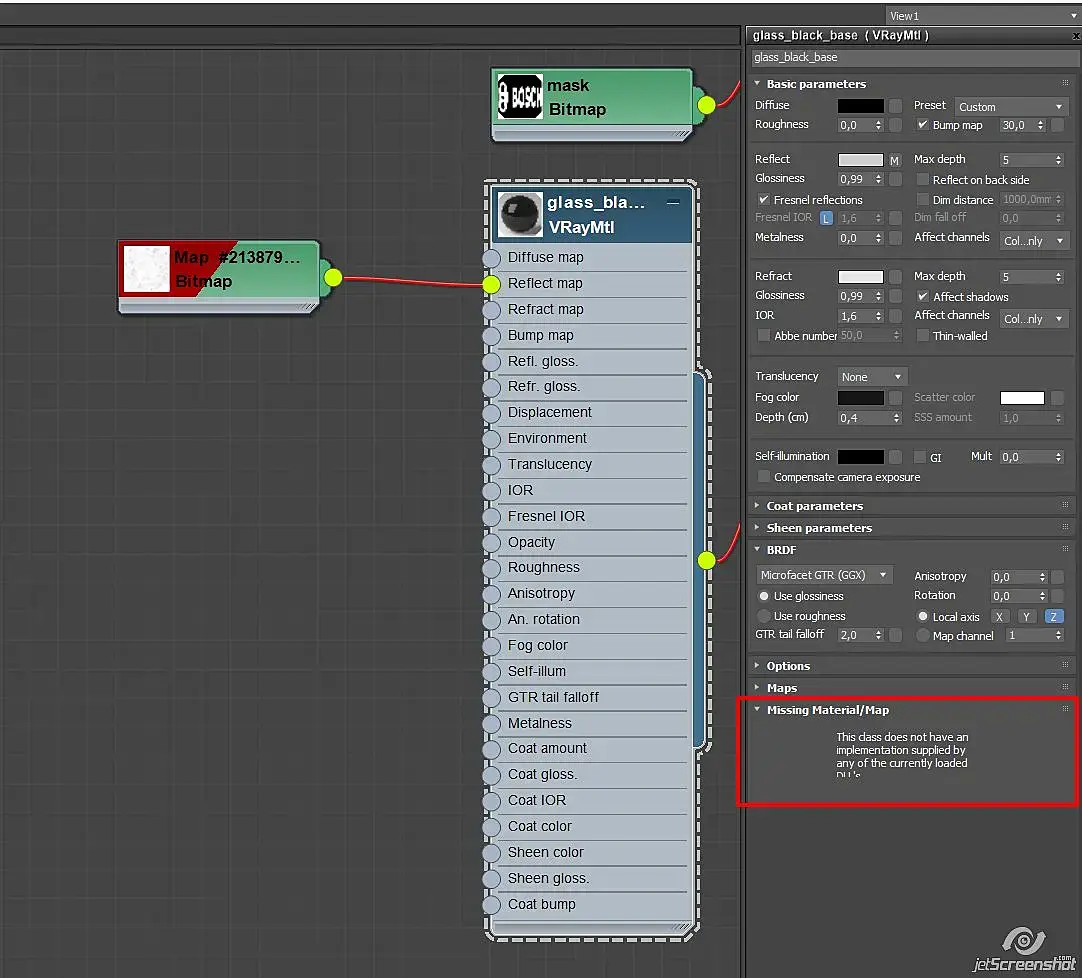Click the Refract map input socket
Screen dimensions: 1082x978
tap(491, 310)
